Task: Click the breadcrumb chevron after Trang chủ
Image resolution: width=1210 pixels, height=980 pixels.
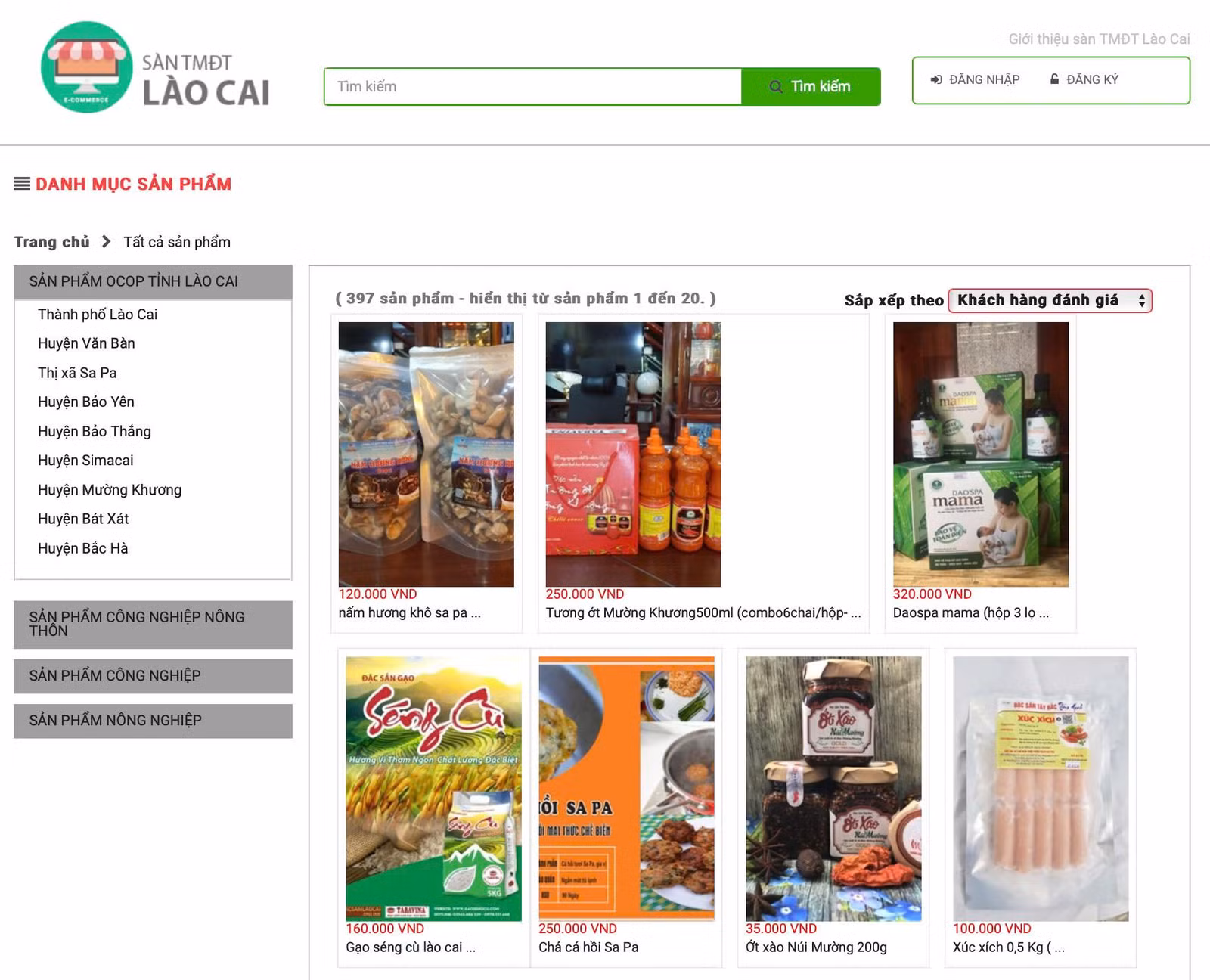Action: pos(106,241)
